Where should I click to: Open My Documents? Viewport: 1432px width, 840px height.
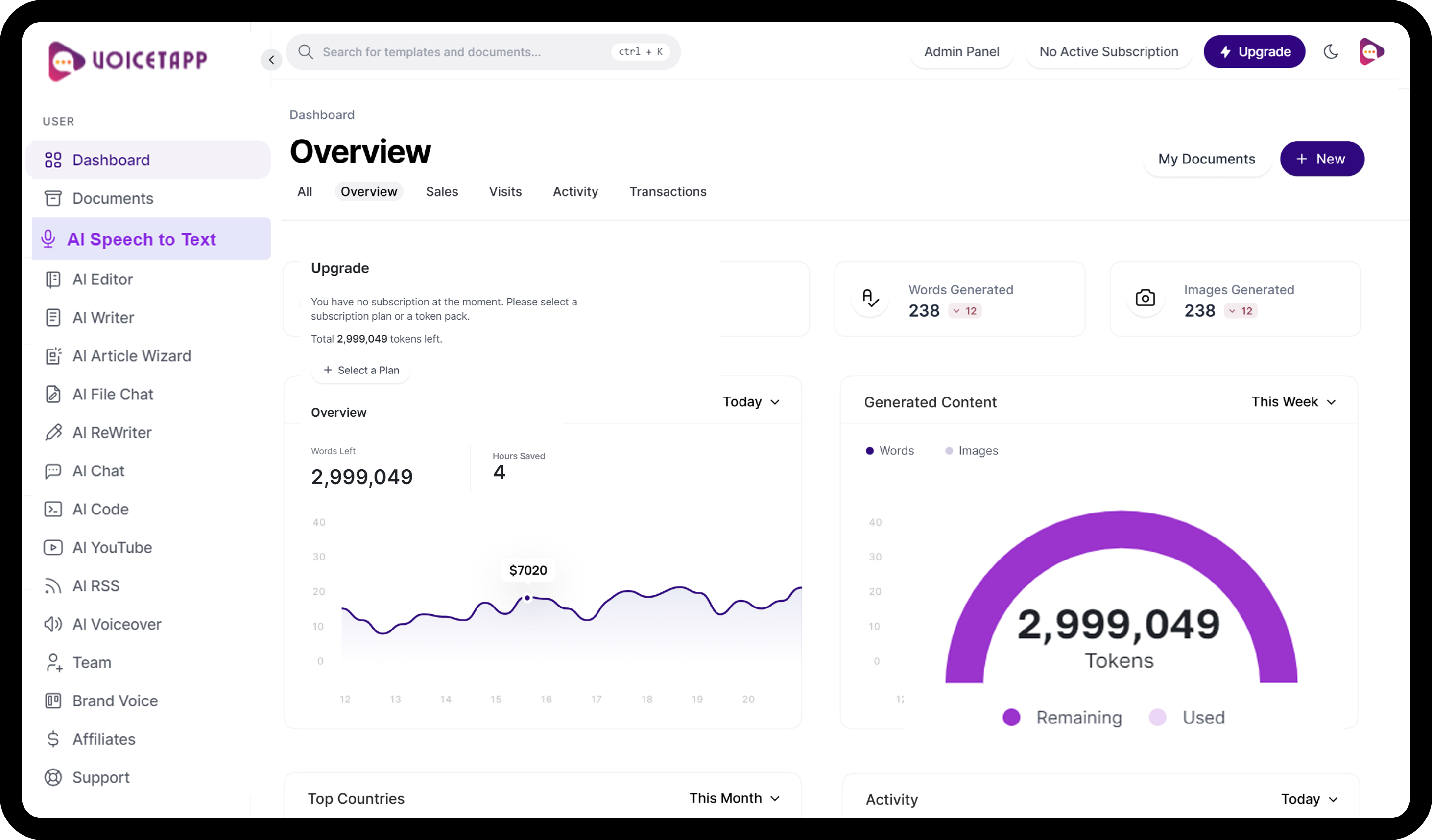click(x=1206, y=159)
